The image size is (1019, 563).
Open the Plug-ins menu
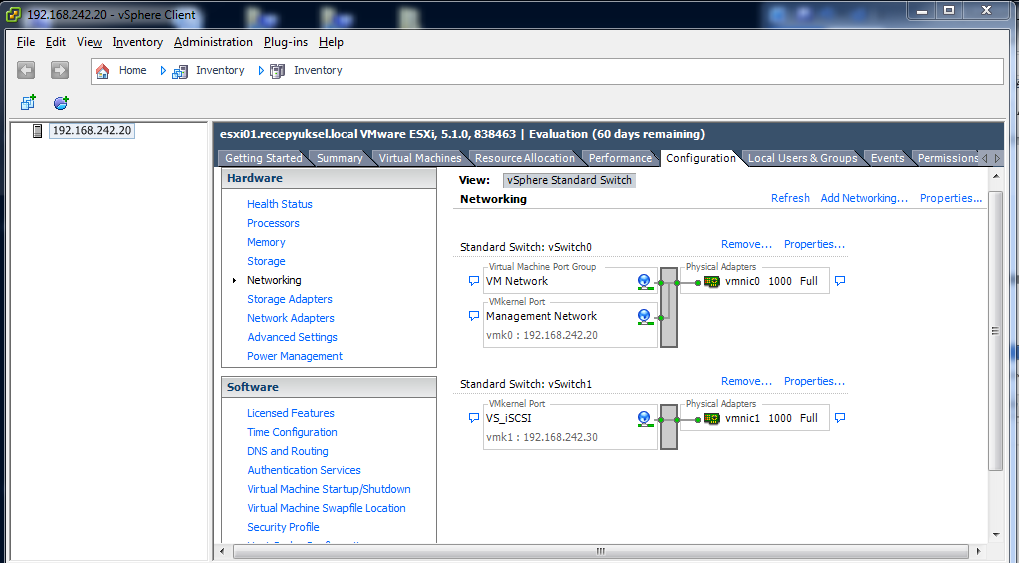tap(286, 42)
